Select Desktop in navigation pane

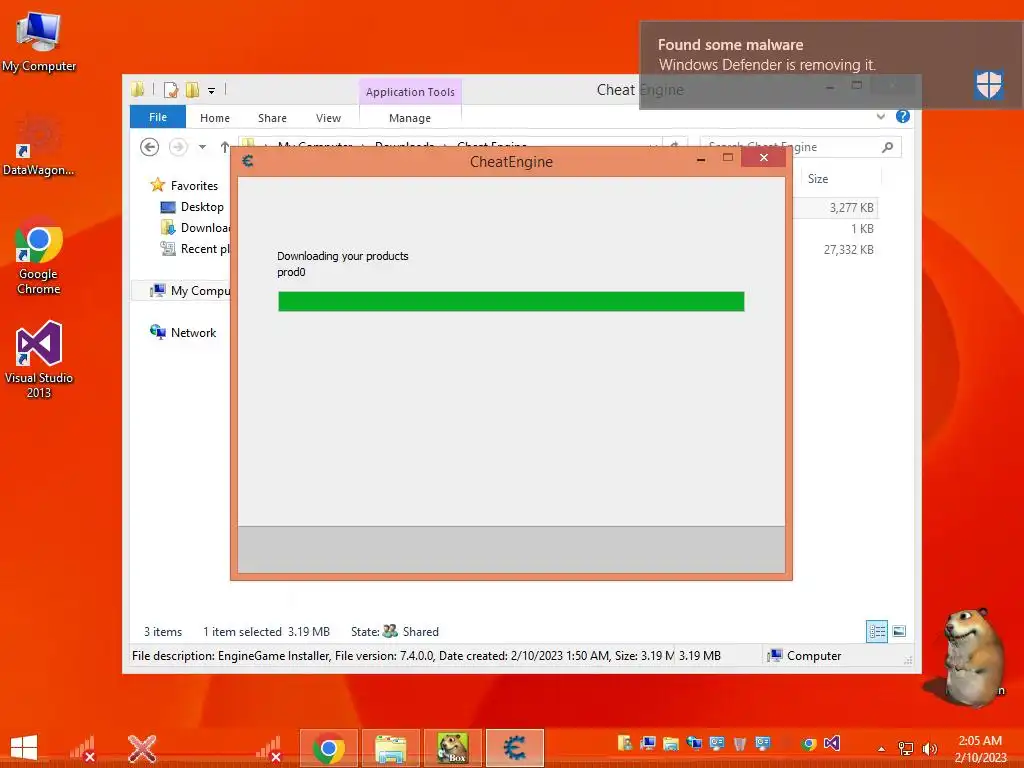[202, 206]
